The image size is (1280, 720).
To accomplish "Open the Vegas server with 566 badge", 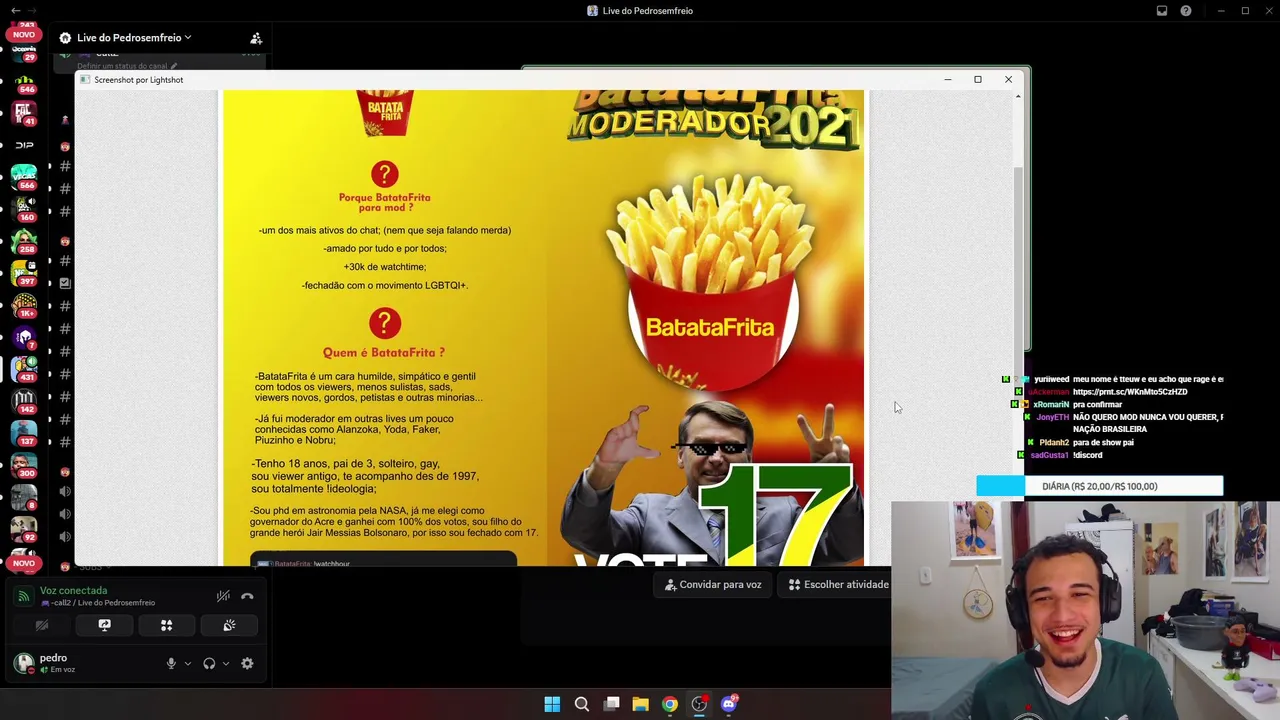I will pyautogui.click(x=24, y=177).
